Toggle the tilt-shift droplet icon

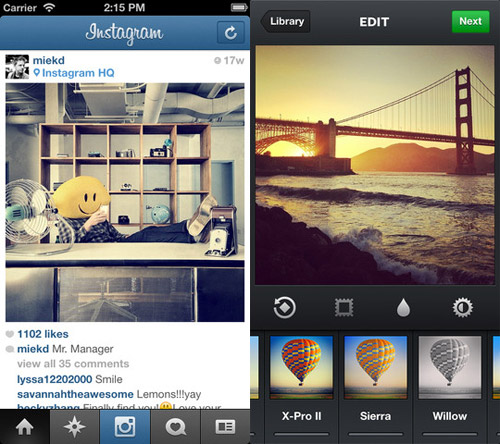pyautogui.click(x=403, y=307)
